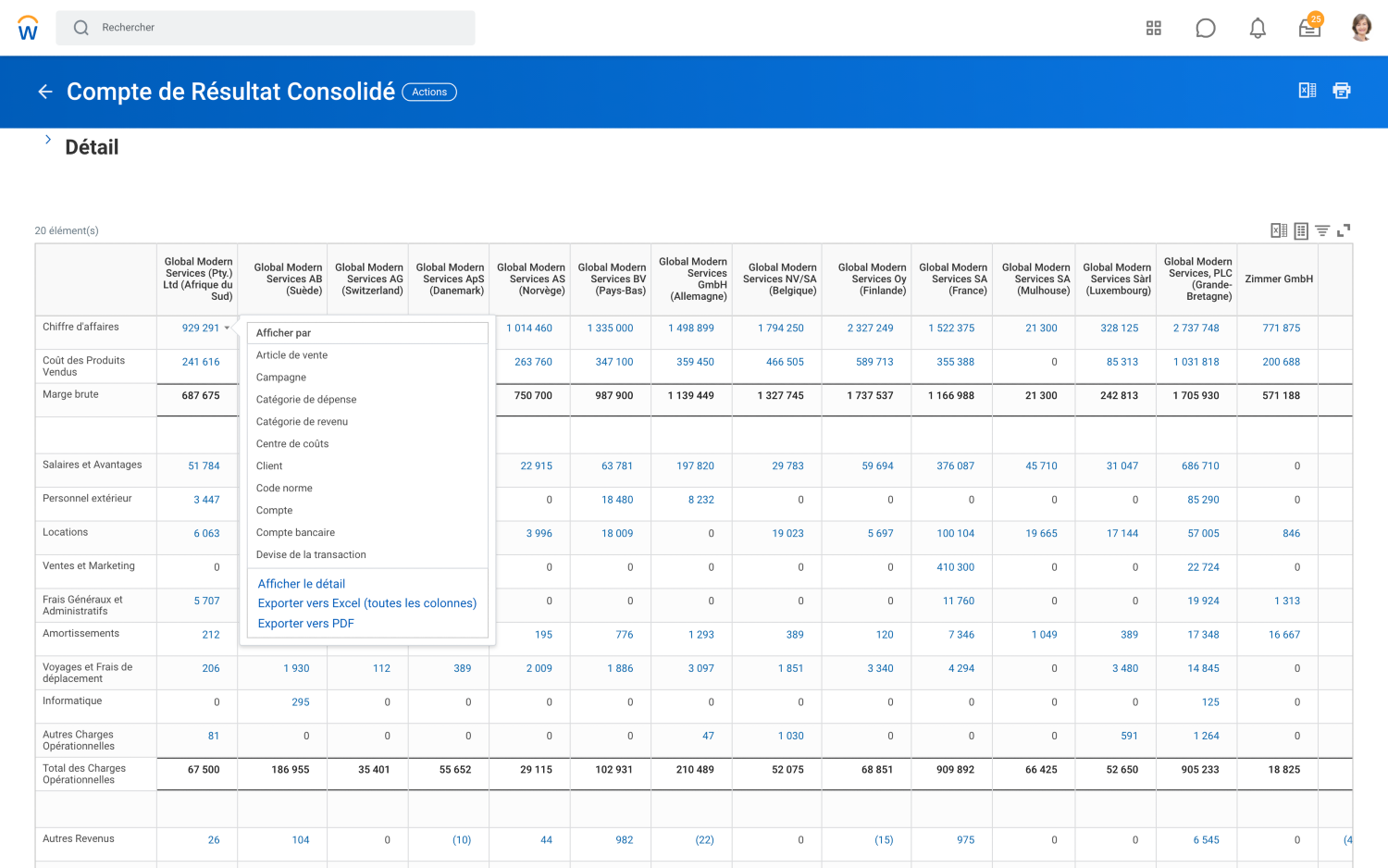
Task: Print report using header printer icon
Action: pyautogui.click(x=1341, y=91)
